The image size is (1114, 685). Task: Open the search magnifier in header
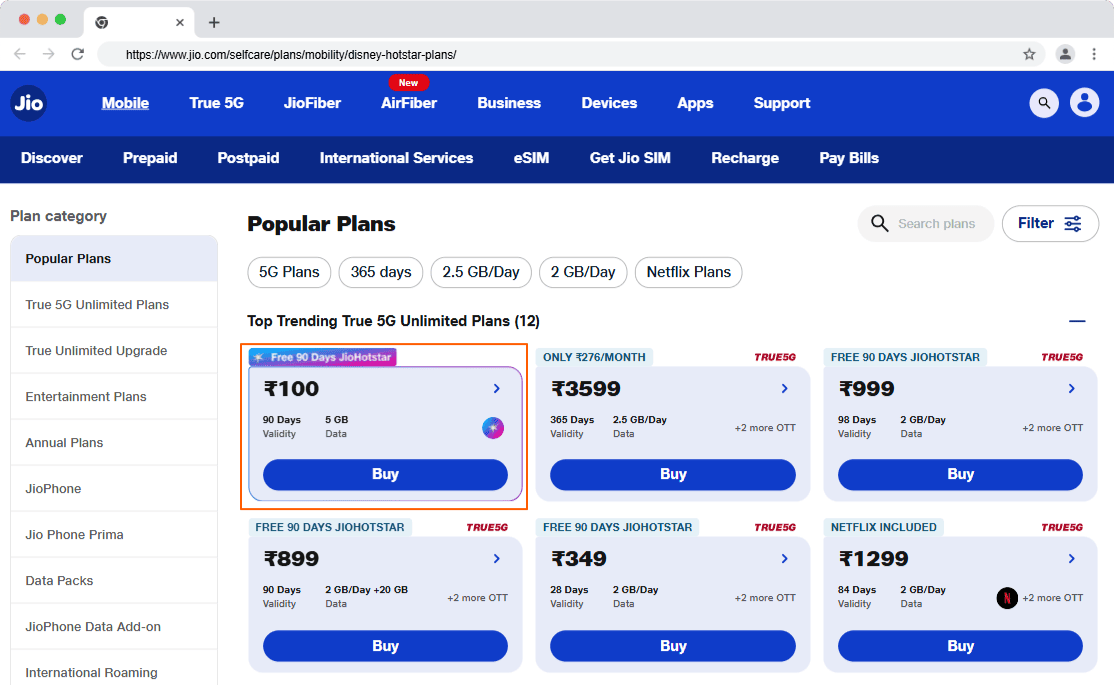click(x=1044, y=103)
